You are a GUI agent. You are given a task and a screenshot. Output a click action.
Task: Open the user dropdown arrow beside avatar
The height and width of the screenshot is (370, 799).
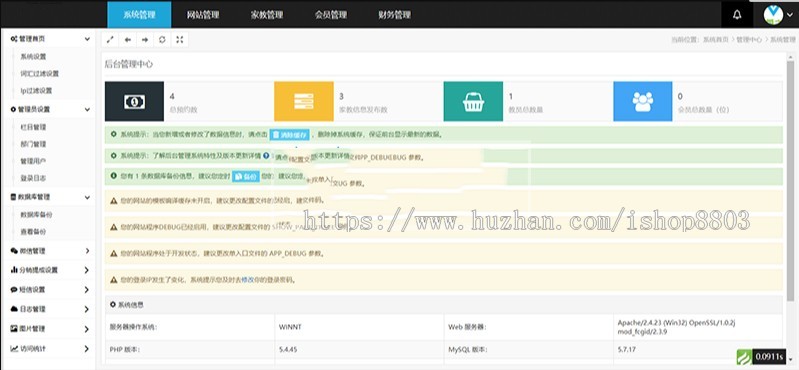(790, 15)
